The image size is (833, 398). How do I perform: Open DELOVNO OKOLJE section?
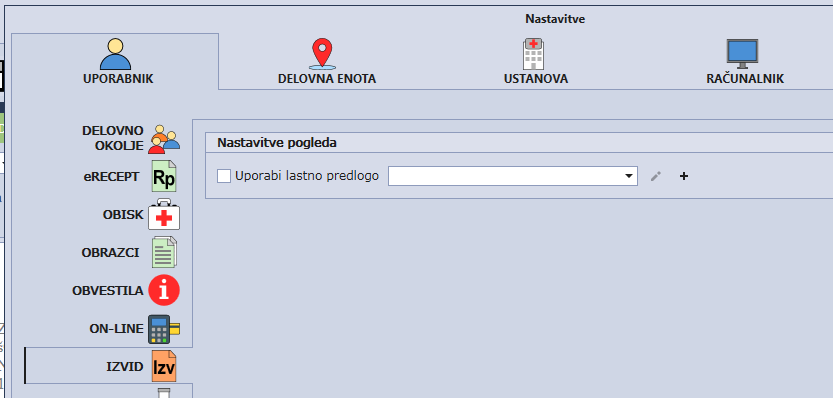pyautogui.click(x=113, y=138)
